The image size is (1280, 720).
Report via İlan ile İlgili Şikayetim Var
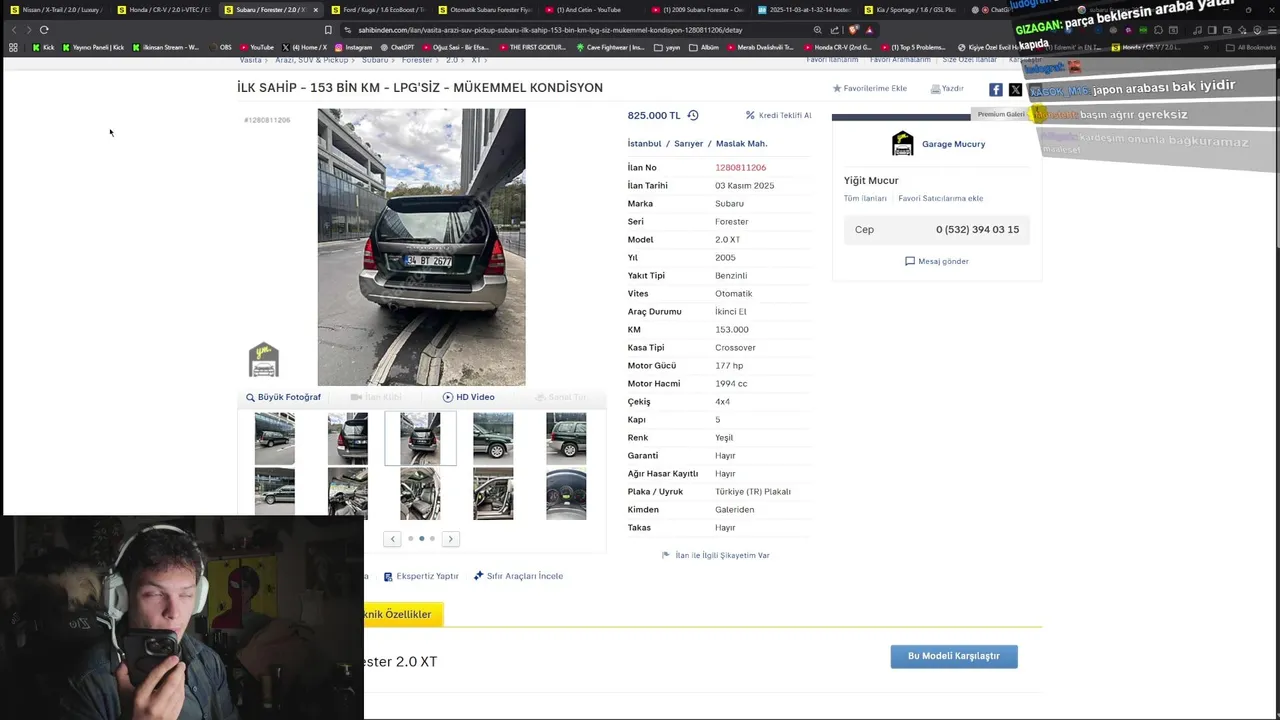pos(716,555)
